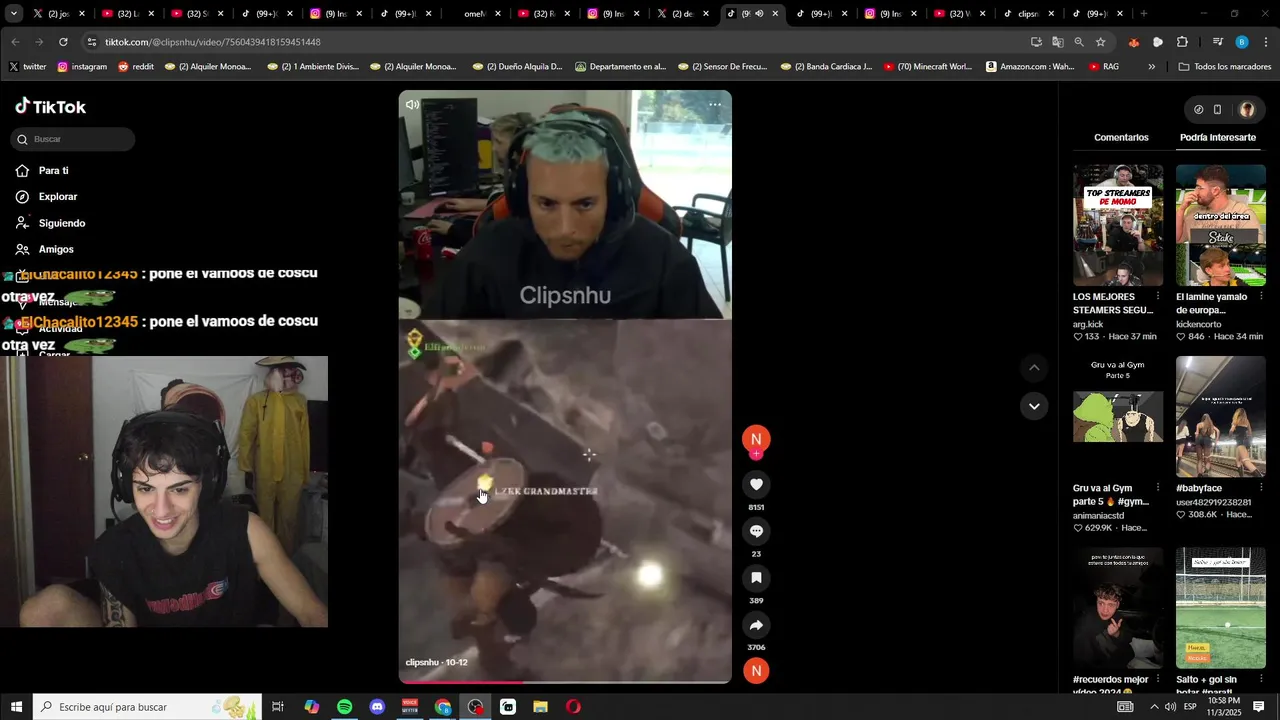
Task: Reload the page with refresh icon
Action: click(x=63, y=42)
